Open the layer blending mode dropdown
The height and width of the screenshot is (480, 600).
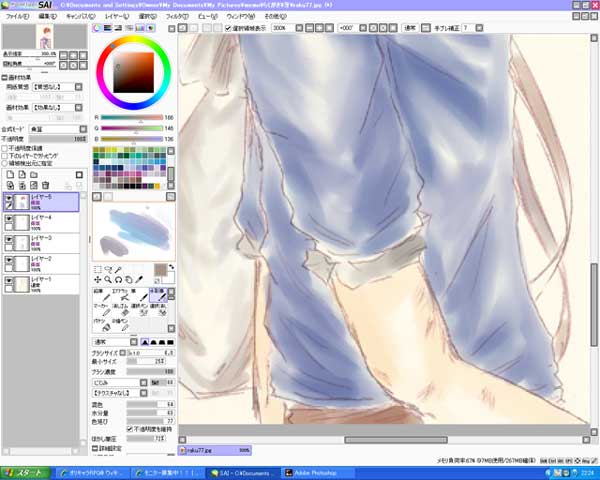(x=58, y=129)
